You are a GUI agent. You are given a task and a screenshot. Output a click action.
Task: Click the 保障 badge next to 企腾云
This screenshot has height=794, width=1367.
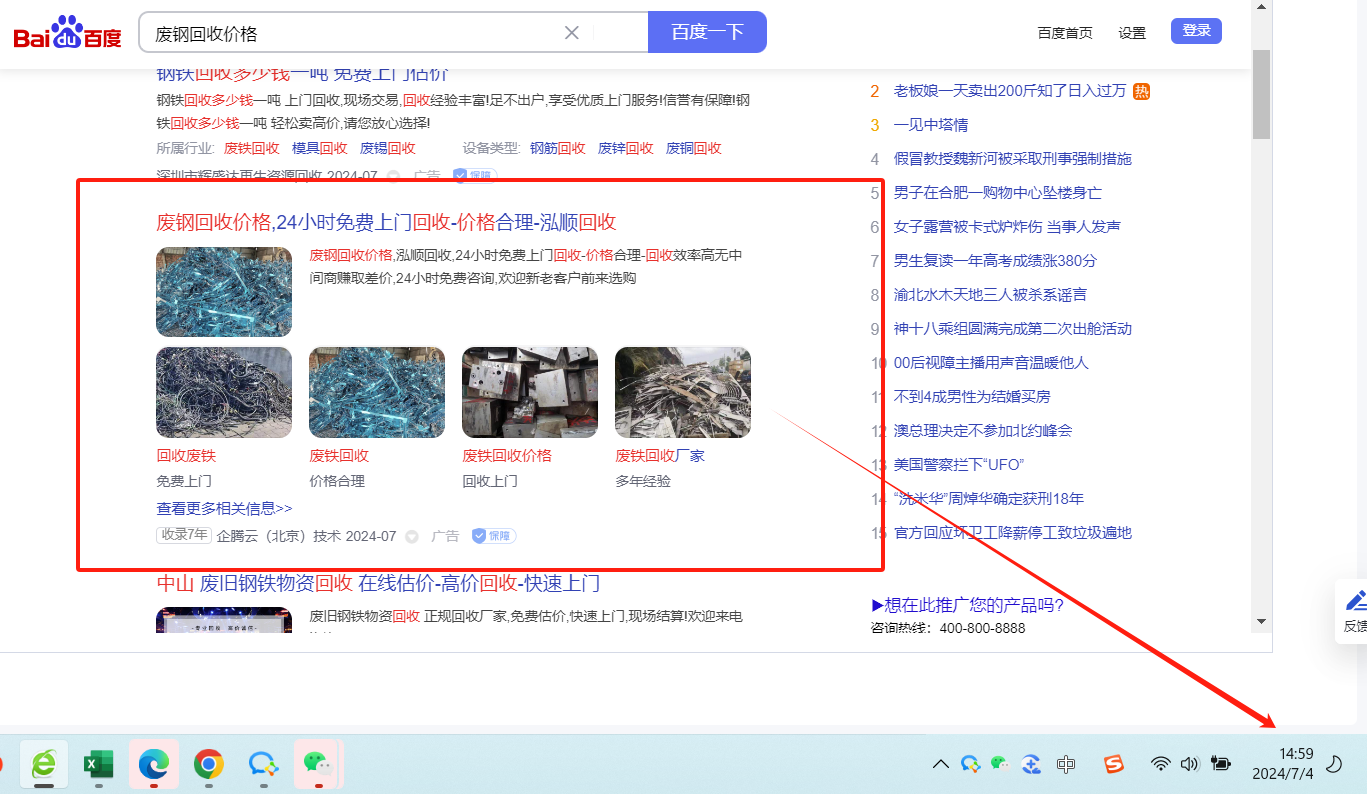(x=494, y=536)
